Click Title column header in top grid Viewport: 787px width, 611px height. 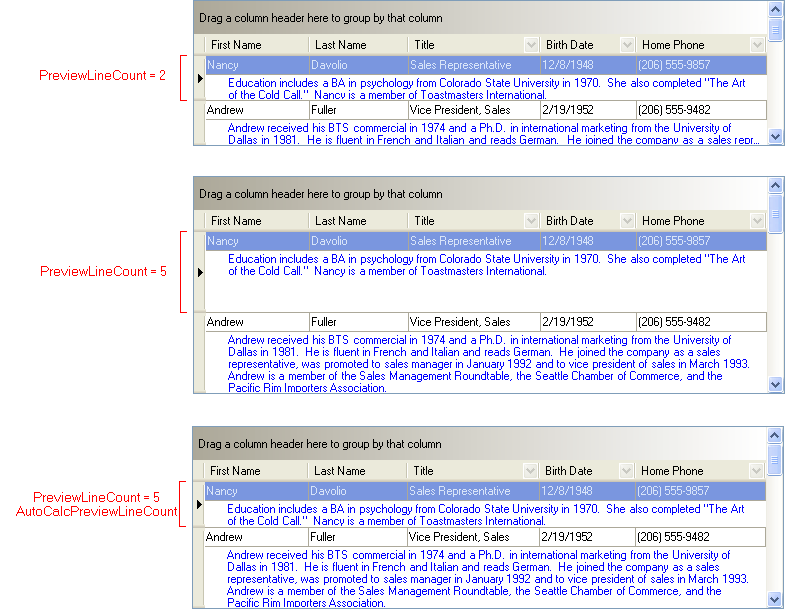[473, 45]
